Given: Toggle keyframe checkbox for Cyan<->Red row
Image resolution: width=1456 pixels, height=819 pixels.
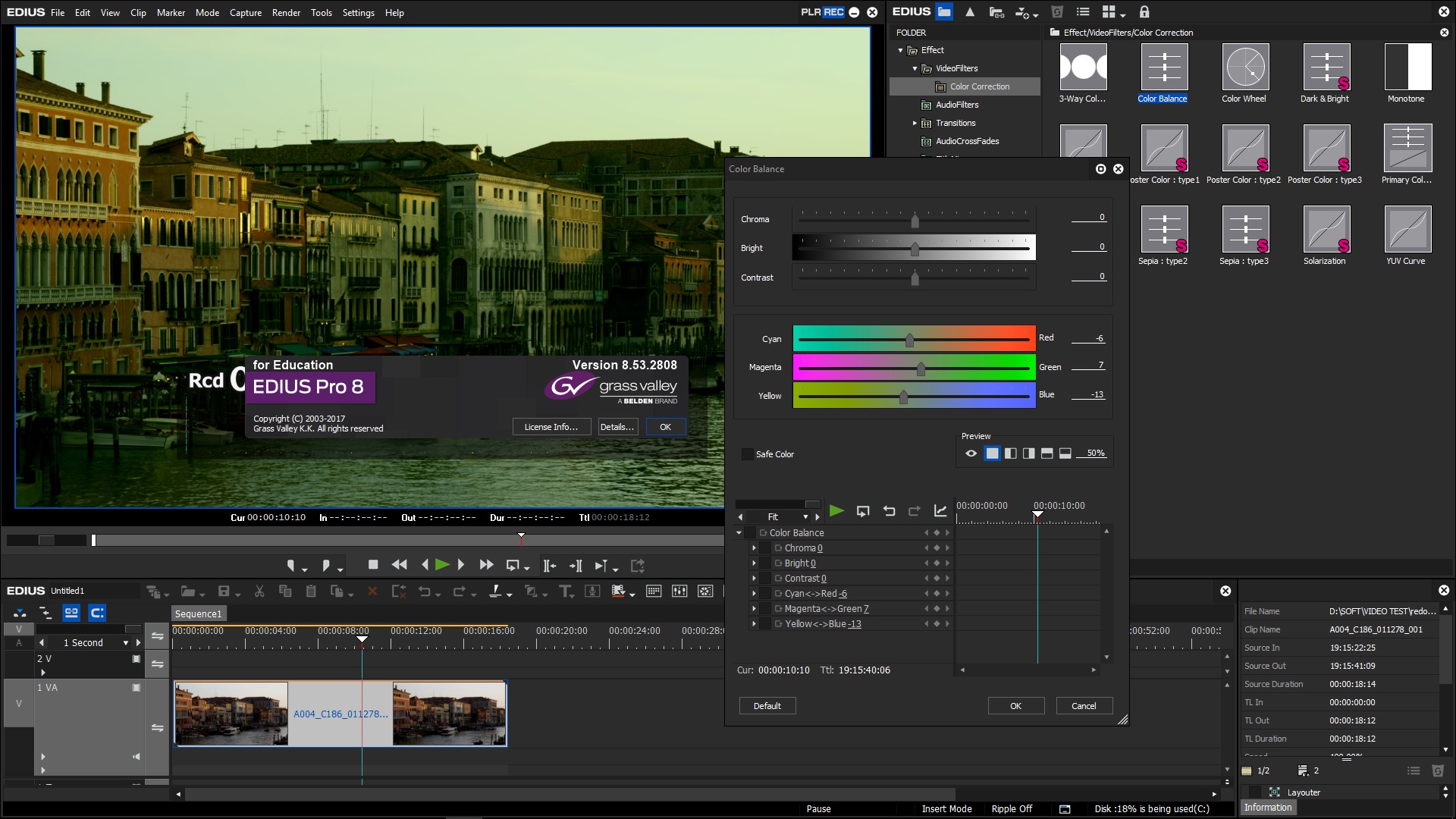Looking at the screenshot, I should 766,594.
